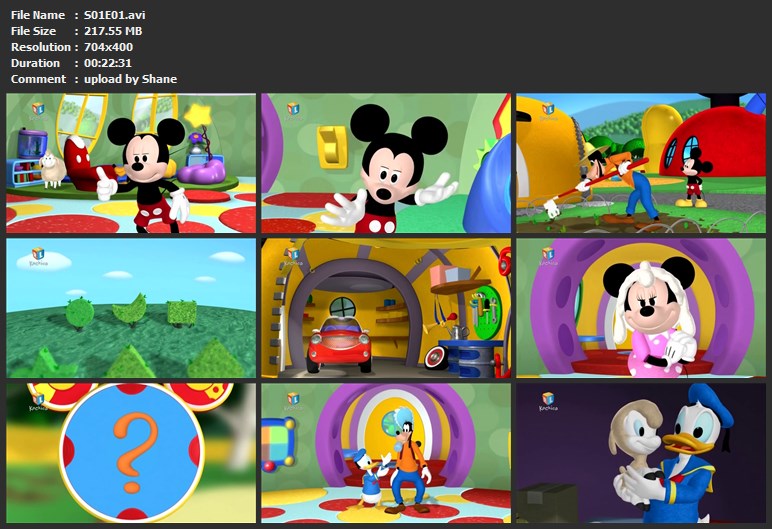Click the file size value 217.55 MB
772x529 pixels.
[113, 31]
